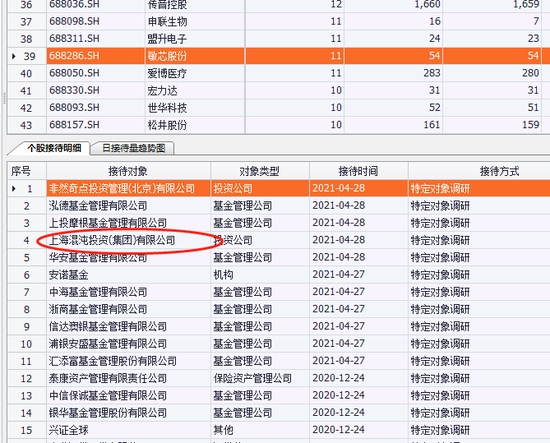Sort by the 接待方式 column header
The width and height of the screenshot is (550, 443).
coord(499,171)
